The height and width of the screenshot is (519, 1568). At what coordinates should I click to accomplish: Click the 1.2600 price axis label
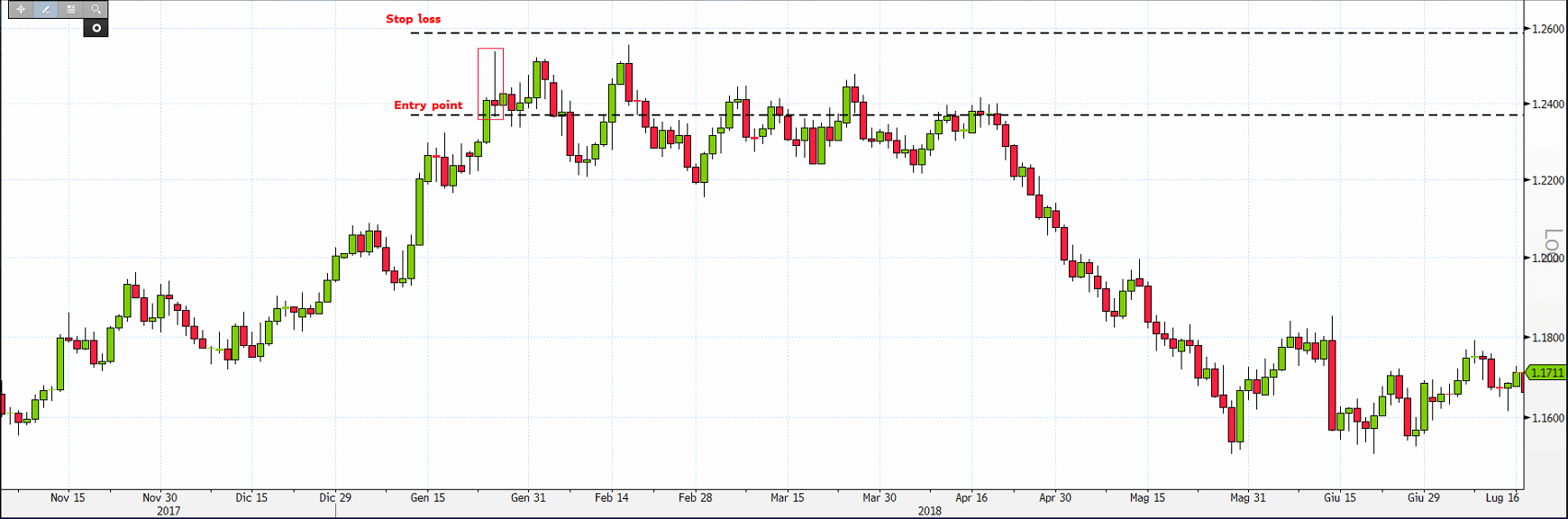[x=1548, y=29]
